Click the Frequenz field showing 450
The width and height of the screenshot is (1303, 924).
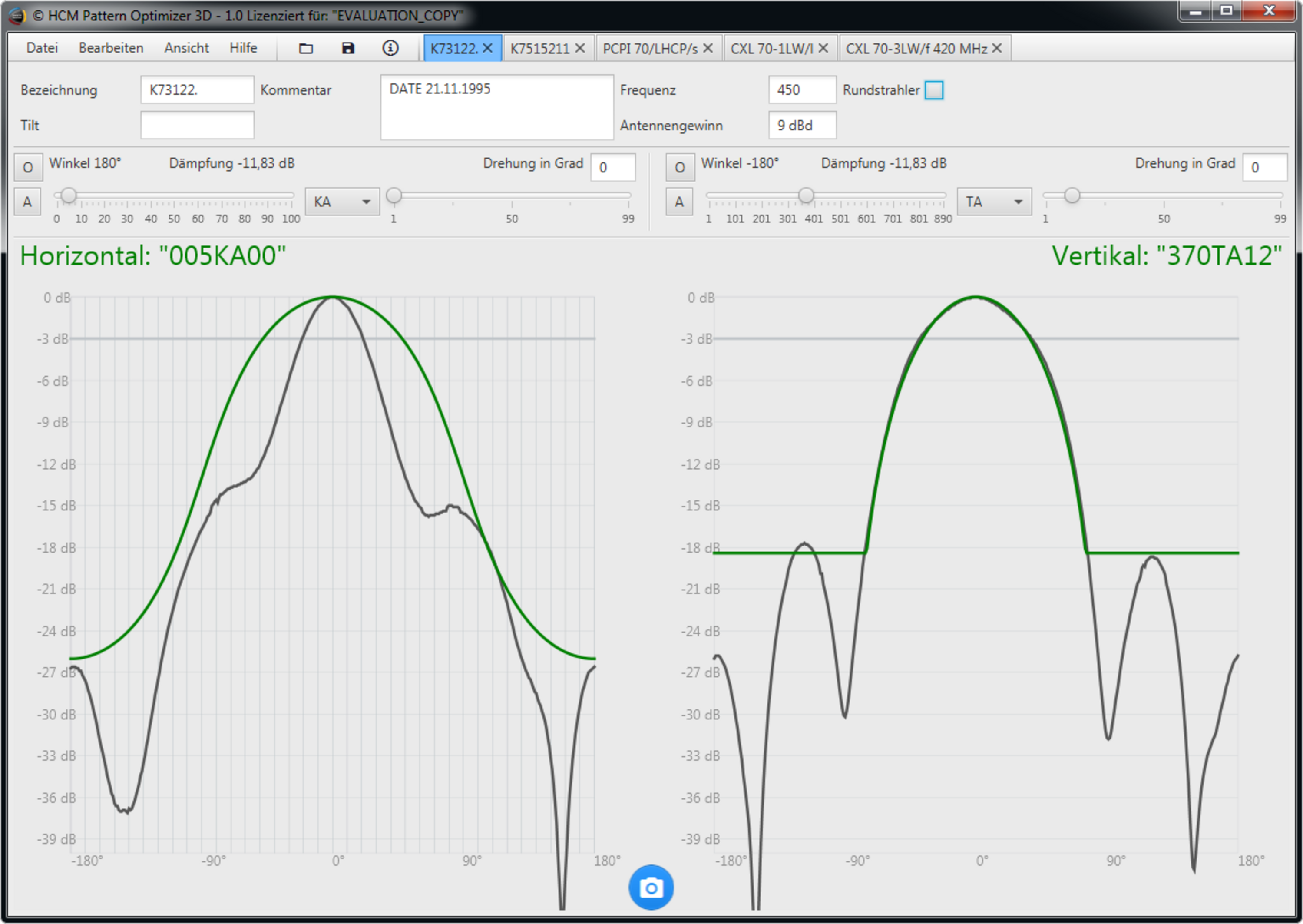click(802, 90)
